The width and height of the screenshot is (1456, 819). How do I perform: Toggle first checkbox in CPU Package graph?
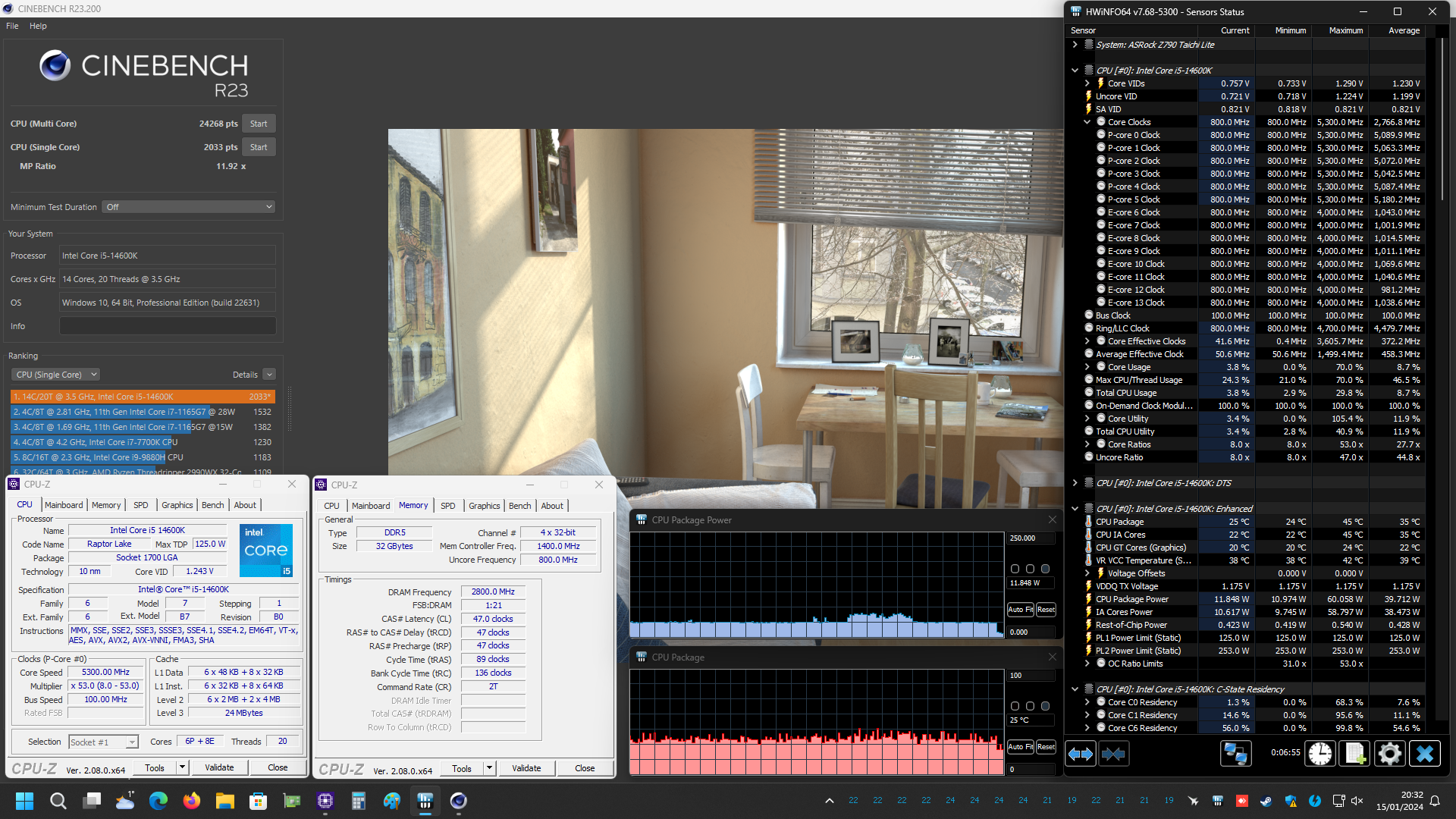click(x=1015, y=706)
